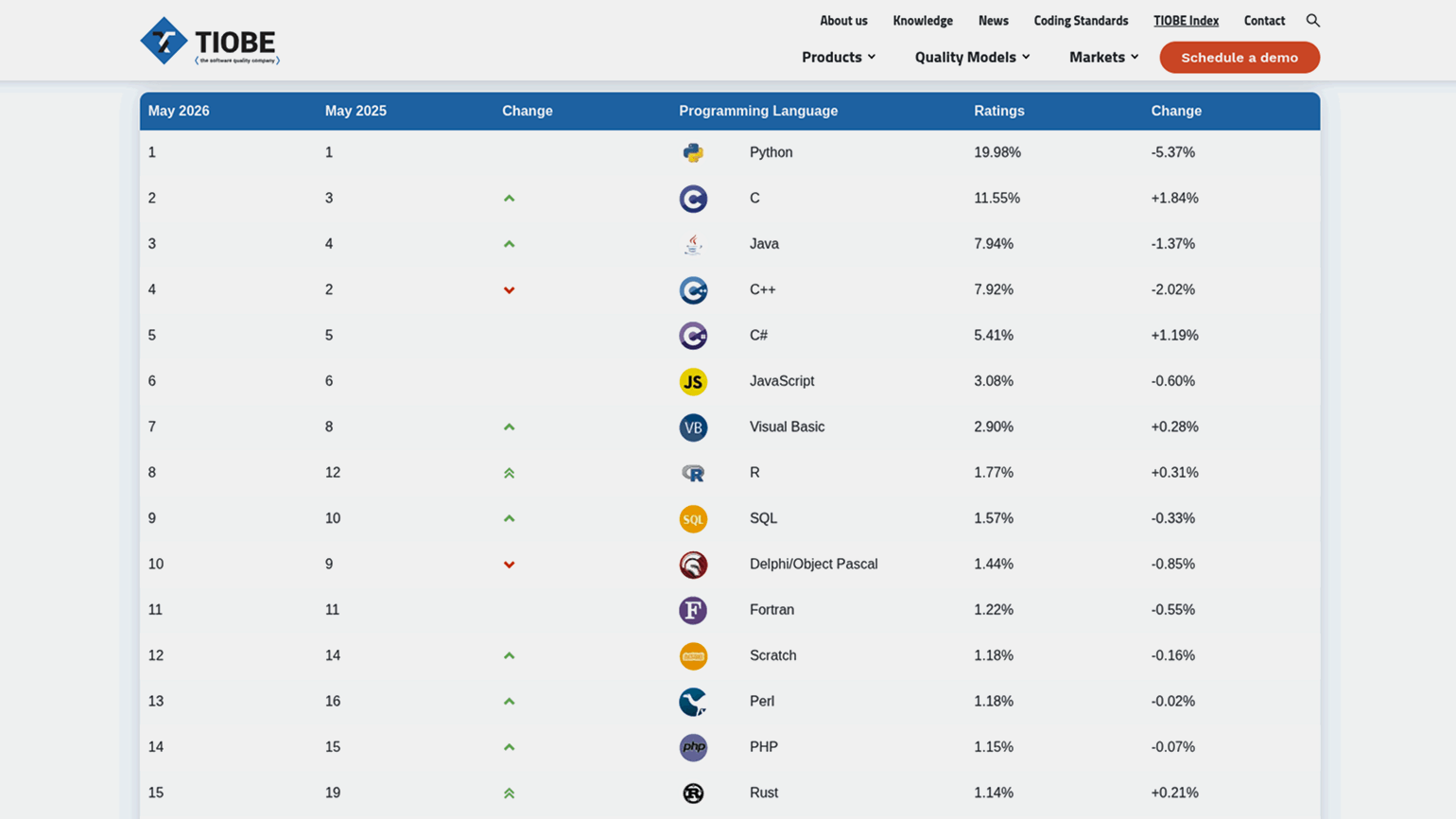The width and height of the screenshot is (1456, 819).
Task: Open the About us link
Action: 843,21
